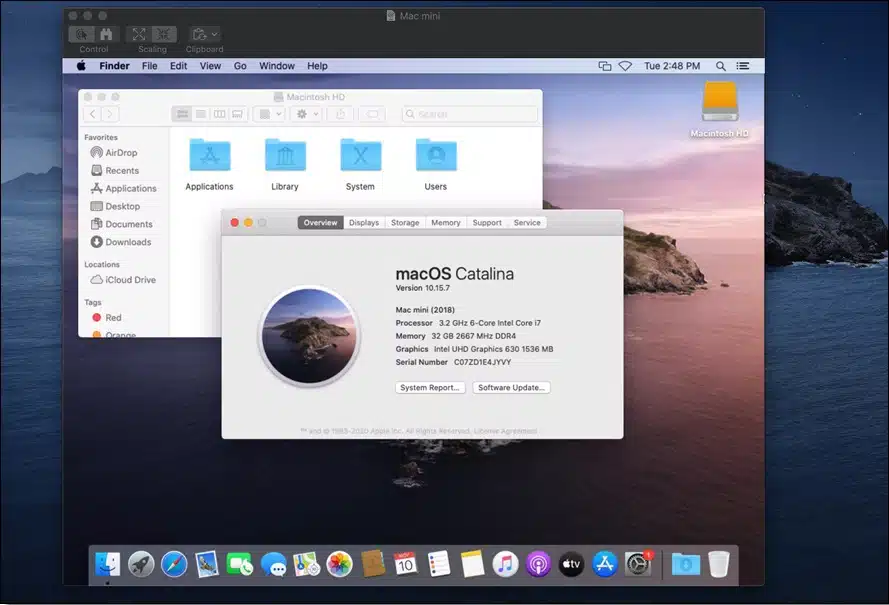Image resolution: width=889 pixels, height=605 pixels.
Task: Switch to observe mode binoculars icon
Action: pos(105,34)
